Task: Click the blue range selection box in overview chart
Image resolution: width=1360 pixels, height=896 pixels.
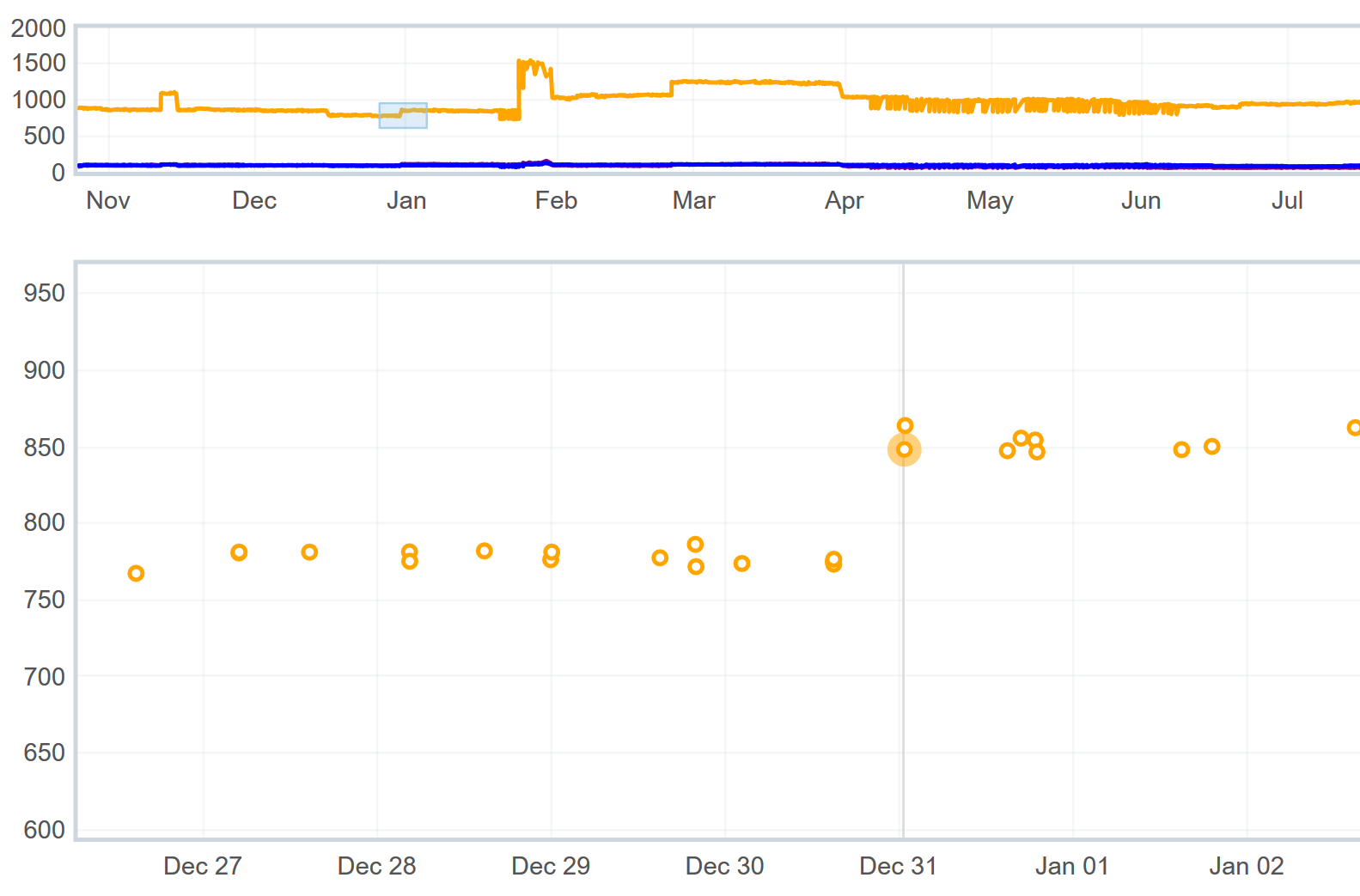Action: tap(403, 115)
